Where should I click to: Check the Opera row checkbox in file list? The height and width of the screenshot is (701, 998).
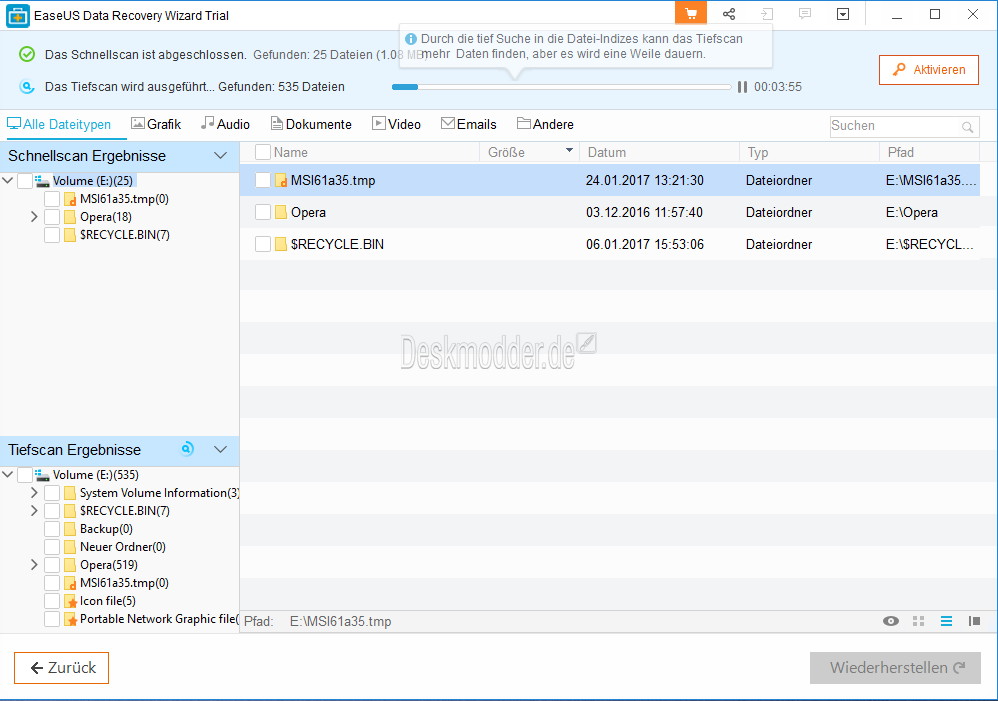(263, 212)
